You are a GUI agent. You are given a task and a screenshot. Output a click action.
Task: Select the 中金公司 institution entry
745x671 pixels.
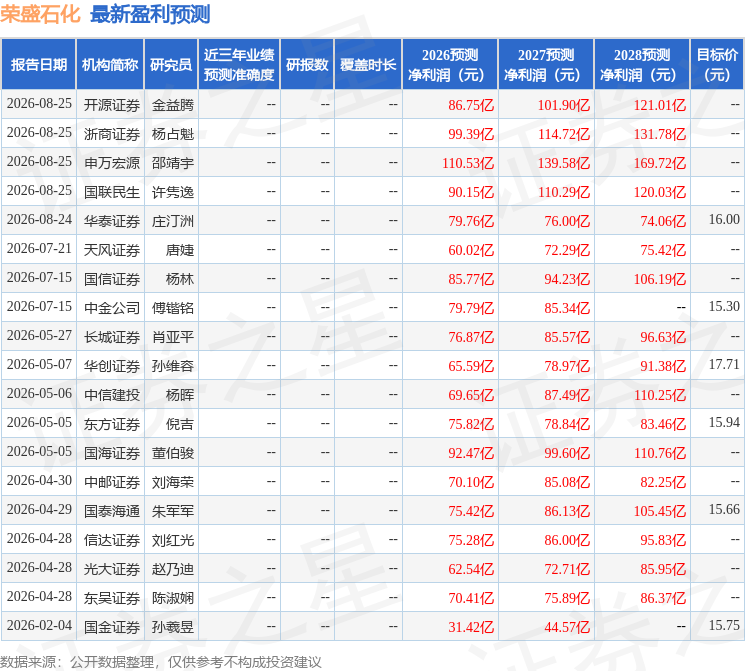[112, 308]
